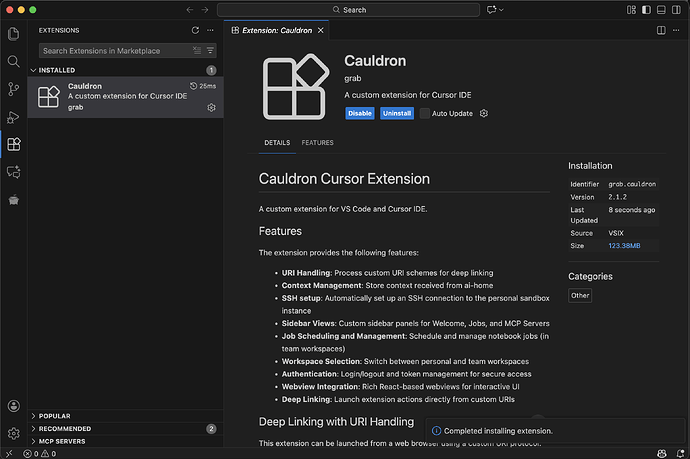Refresh the extensions list

tap(195, 30)
